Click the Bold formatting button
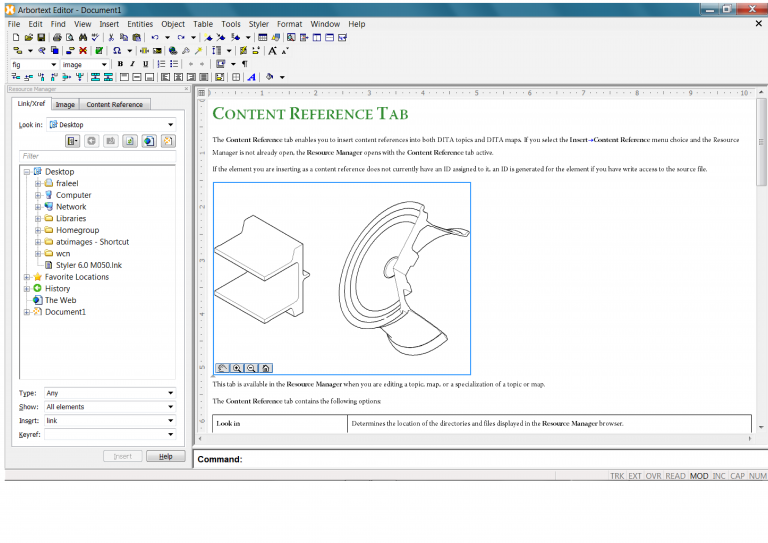768x543 pixels. [120, 64]
